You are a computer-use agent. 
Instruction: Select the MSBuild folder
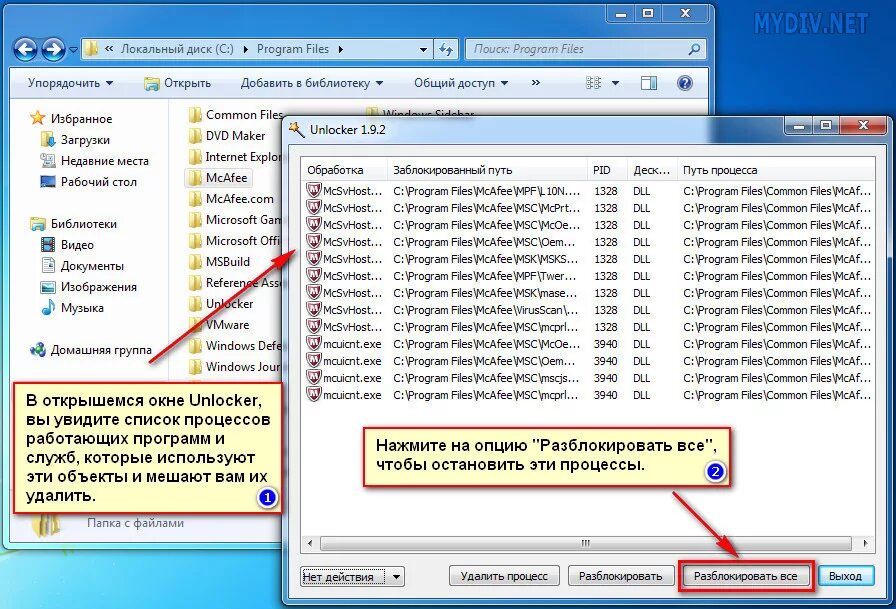coord(219,262)
